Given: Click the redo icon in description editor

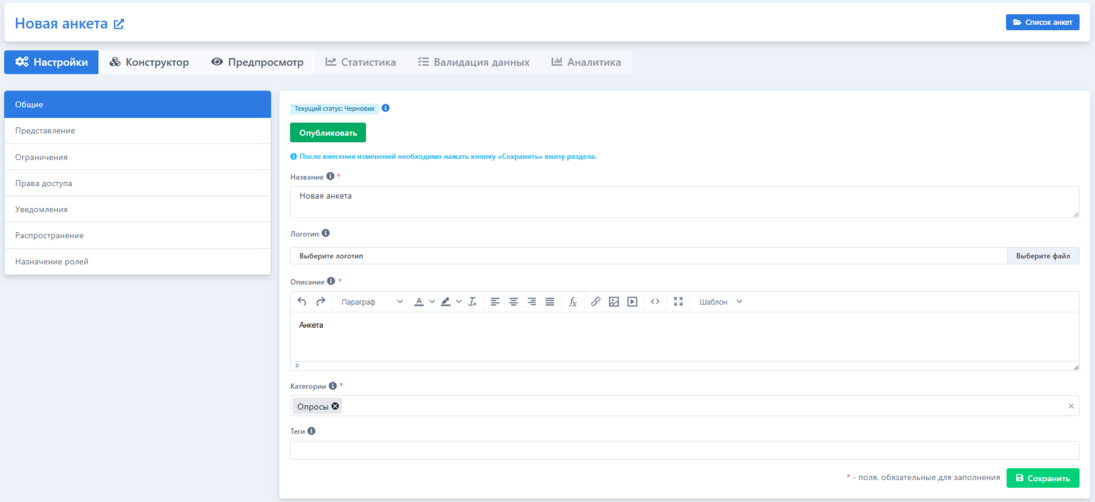Looking at the screenshot, I should [321, 302].
